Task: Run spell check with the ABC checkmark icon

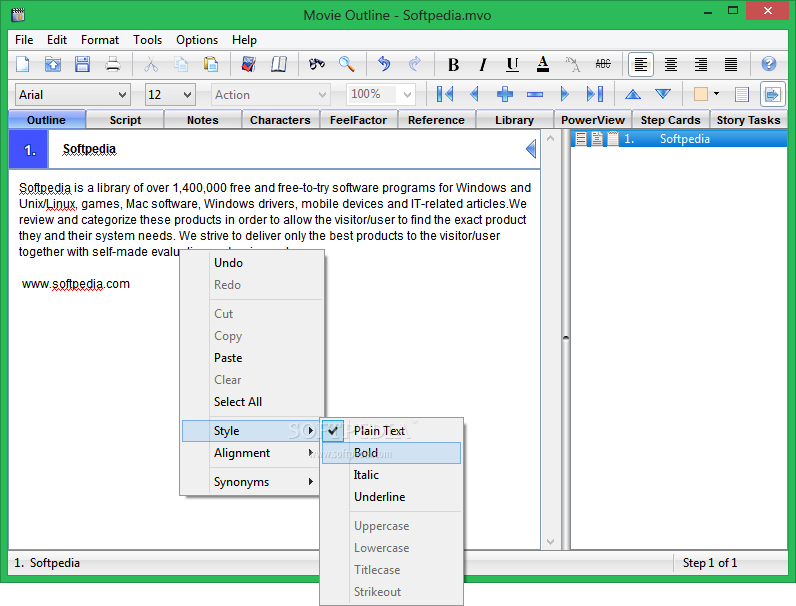Action: 248,64
